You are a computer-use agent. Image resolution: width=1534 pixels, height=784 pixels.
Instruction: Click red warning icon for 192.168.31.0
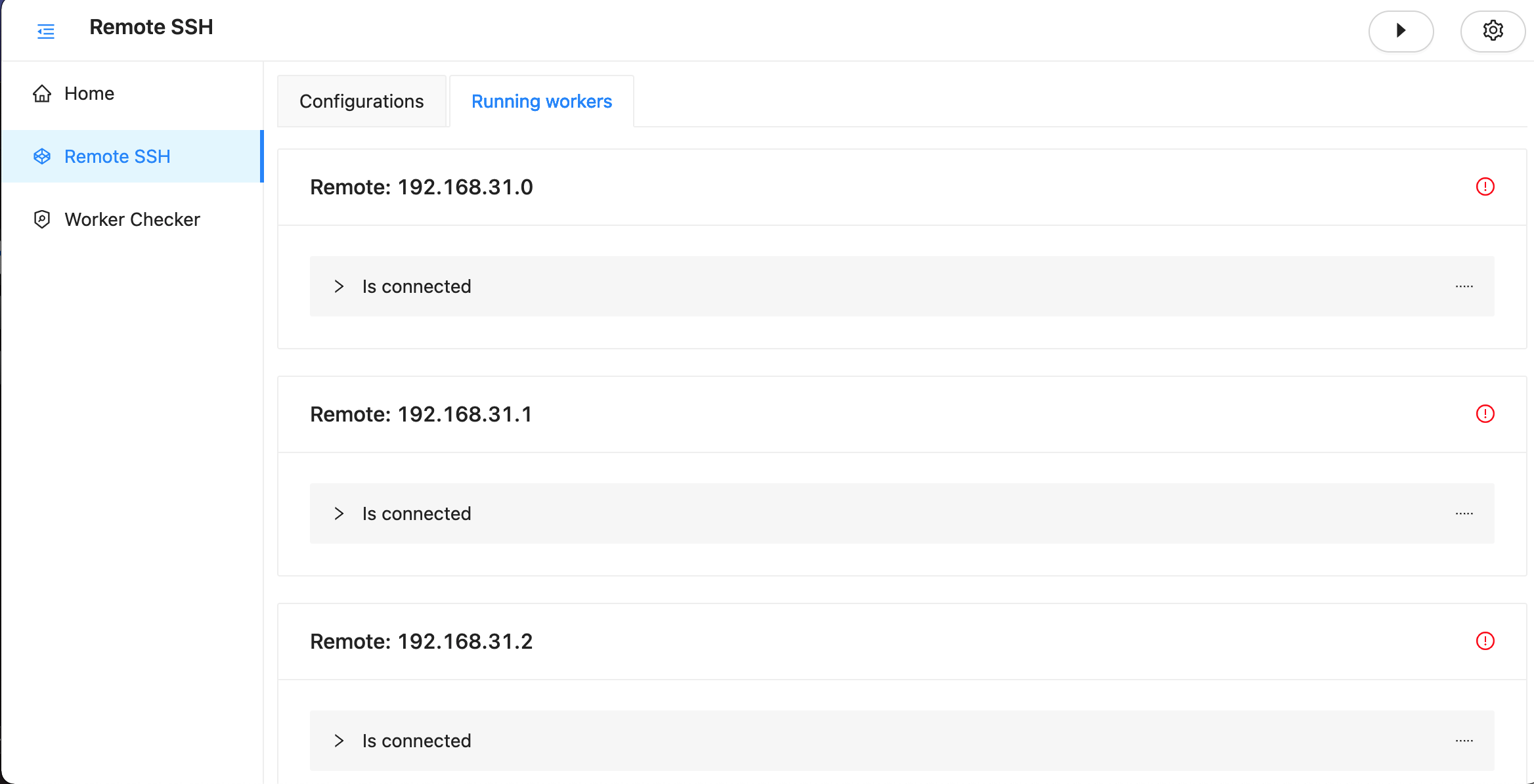[x=1485, y=187]
